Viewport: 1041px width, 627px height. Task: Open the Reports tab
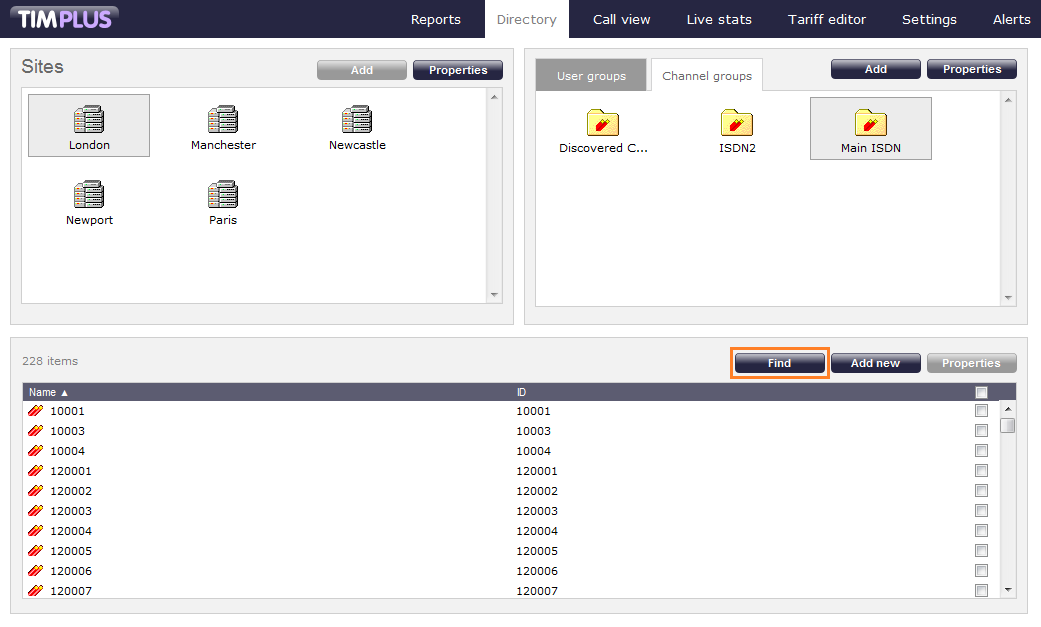pos(436,19)
